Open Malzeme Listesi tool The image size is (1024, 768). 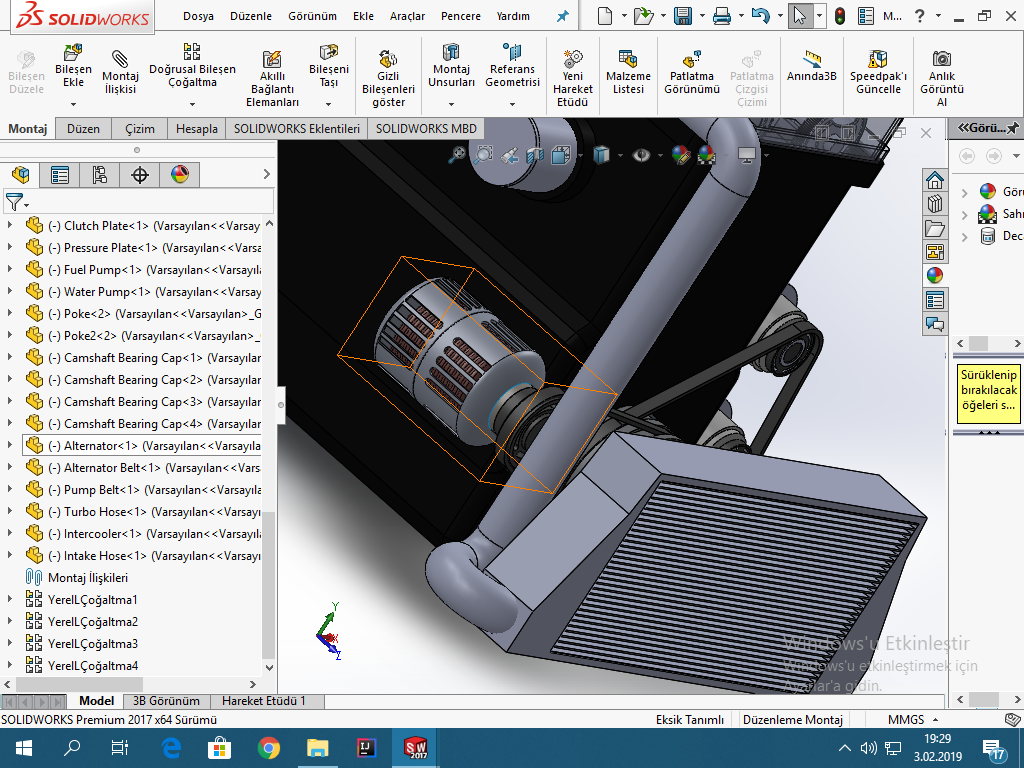click(628, 72)
